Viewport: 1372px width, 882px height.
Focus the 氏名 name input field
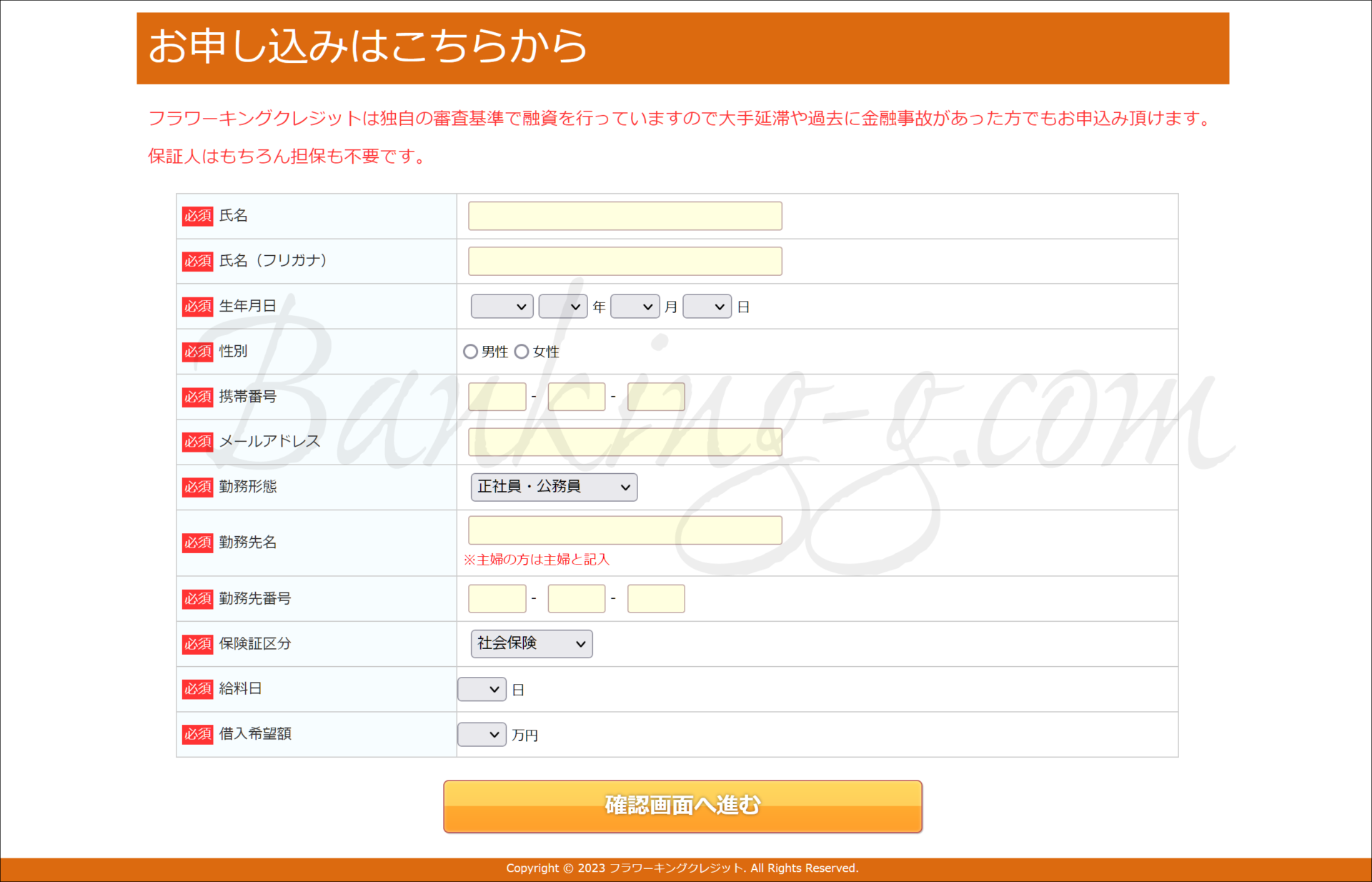tap(625, 216)
